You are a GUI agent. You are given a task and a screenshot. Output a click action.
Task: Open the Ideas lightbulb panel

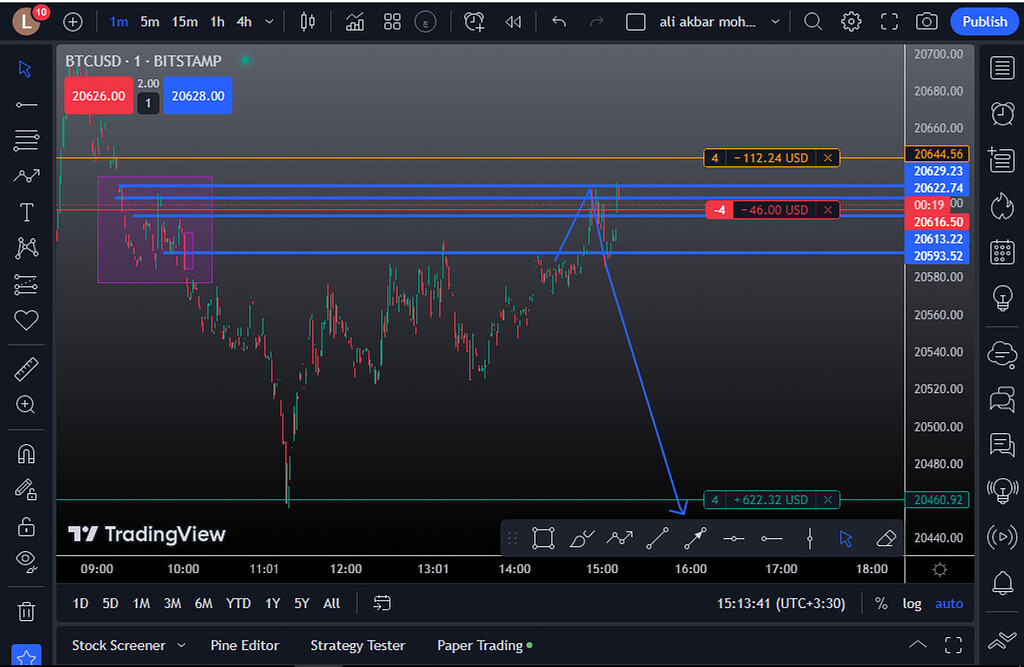(x=1001, y=297)
